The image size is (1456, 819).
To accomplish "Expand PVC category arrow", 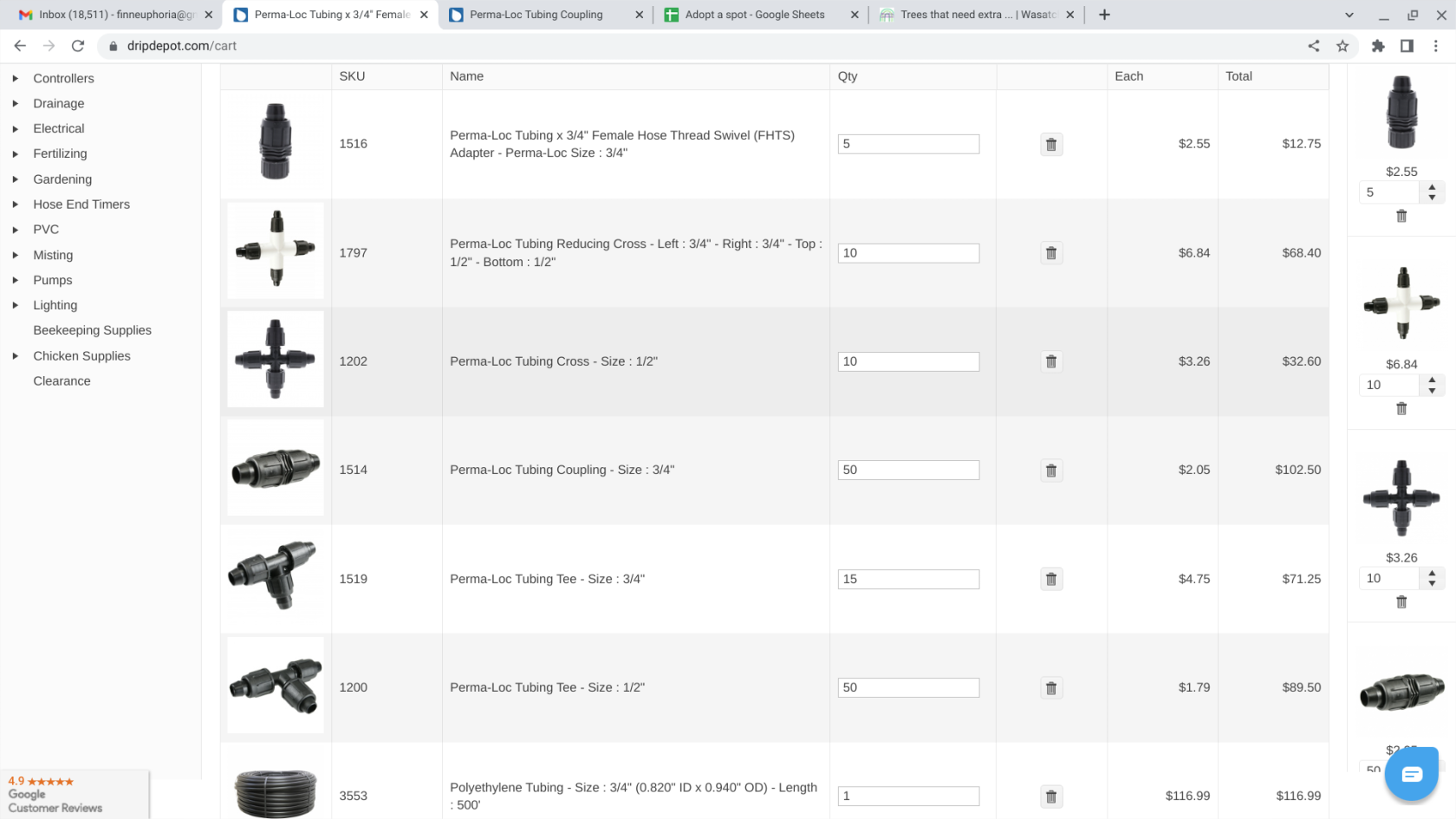I will click(15, 230).
